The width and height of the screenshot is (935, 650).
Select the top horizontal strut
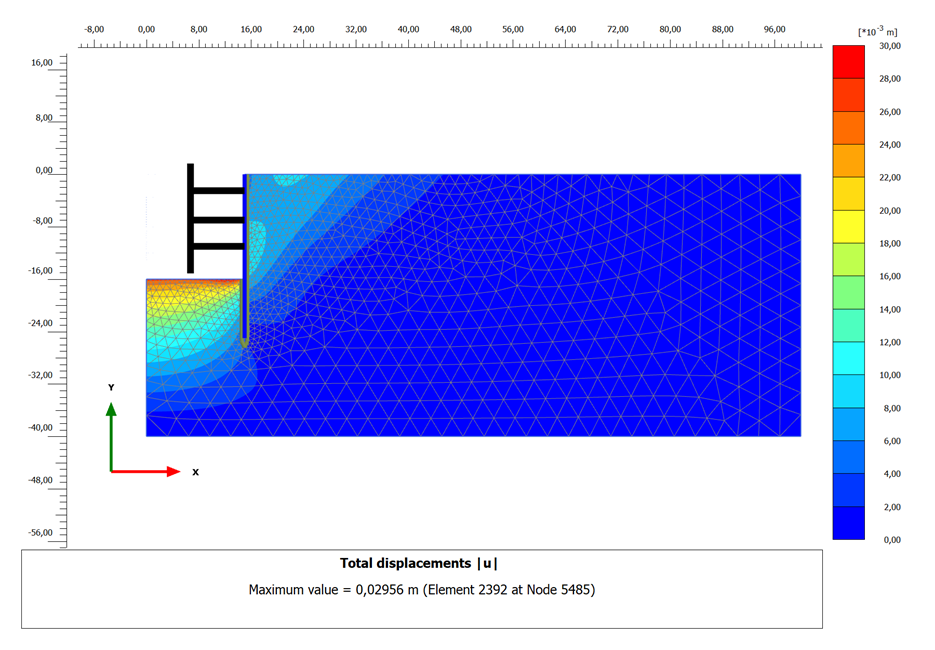[218, 190]
